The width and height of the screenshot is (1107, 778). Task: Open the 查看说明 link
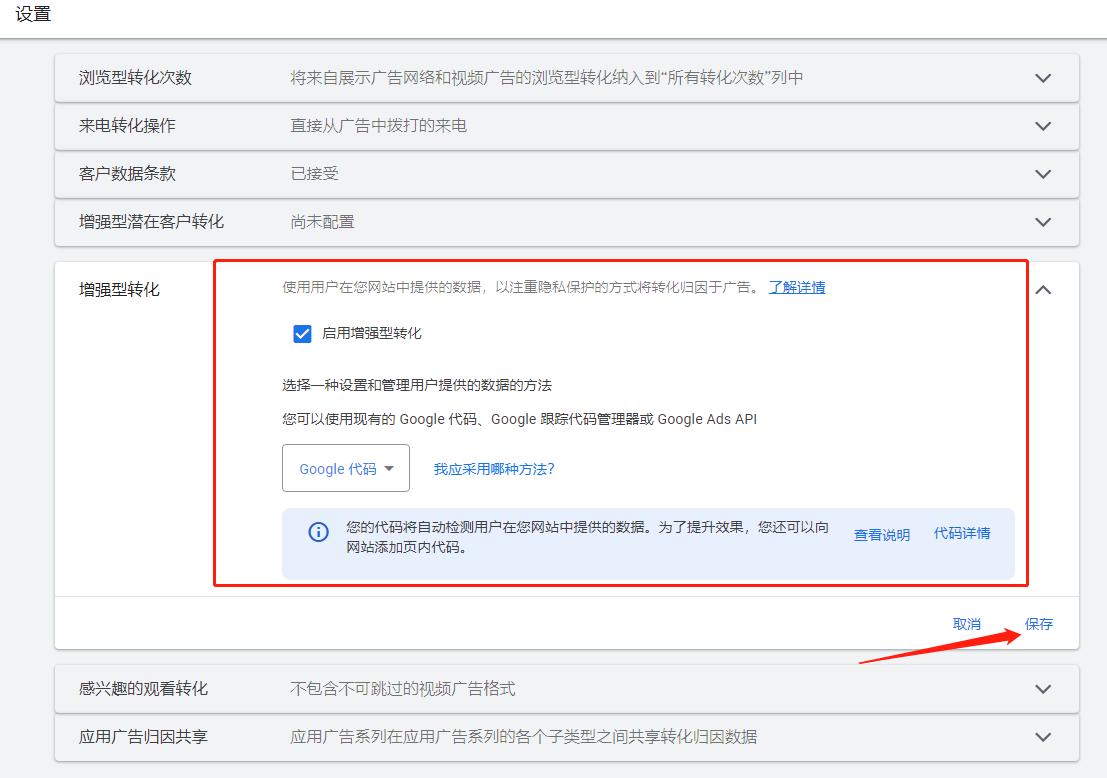coord(879,534)
